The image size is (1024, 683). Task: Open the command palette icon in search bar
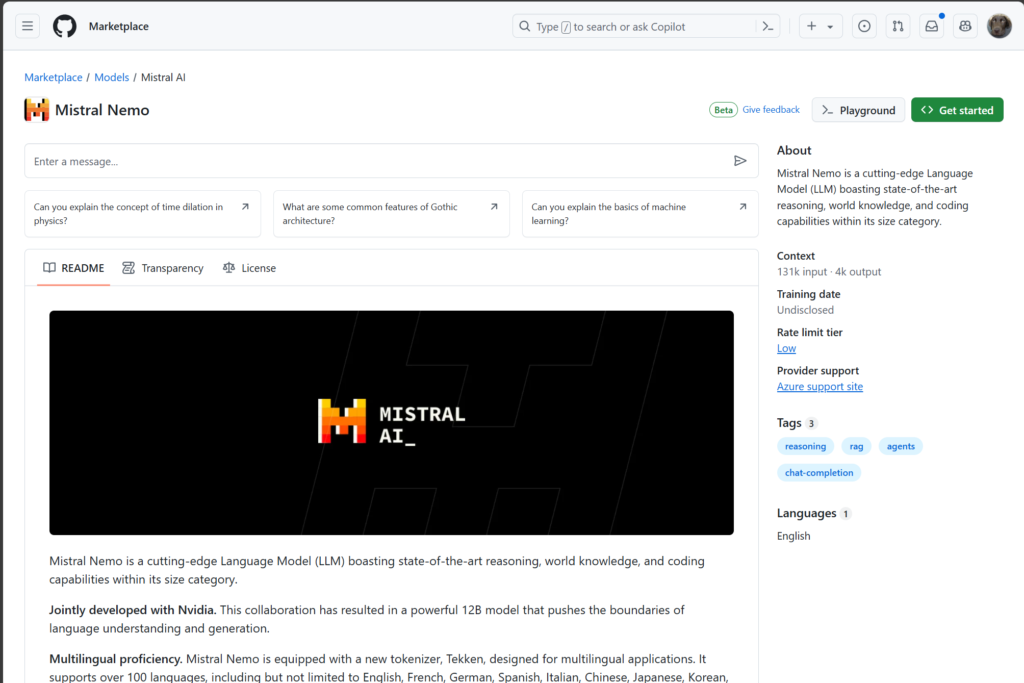(768, 27)
